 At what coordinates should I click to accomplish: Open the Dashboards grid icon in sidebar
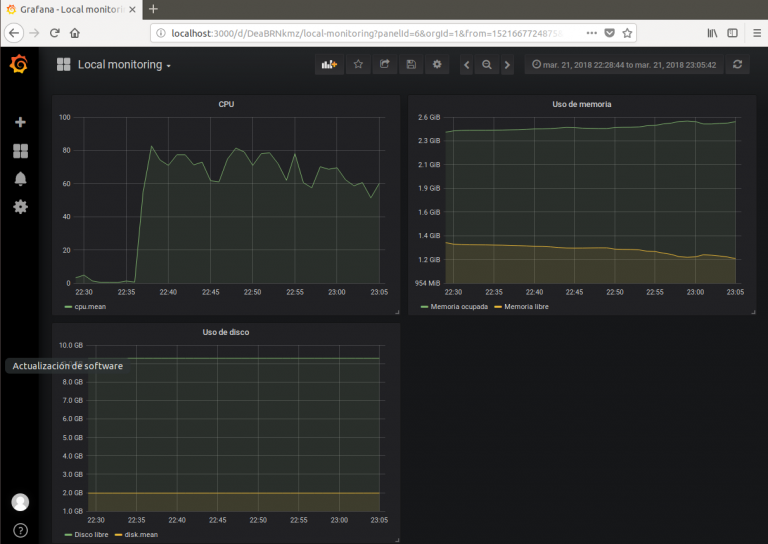tap(20, 151)
